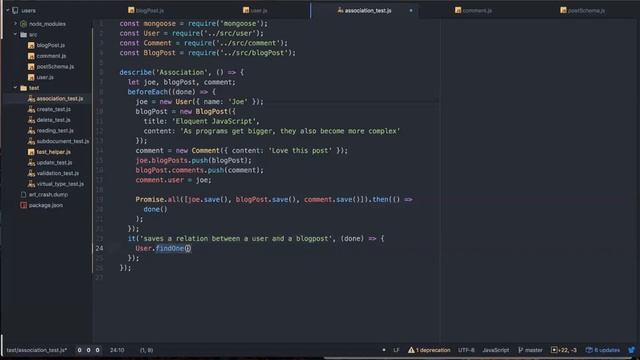Place cursor after findOne on line 24
The image size is (640, 360).
[x=184, y=248]
